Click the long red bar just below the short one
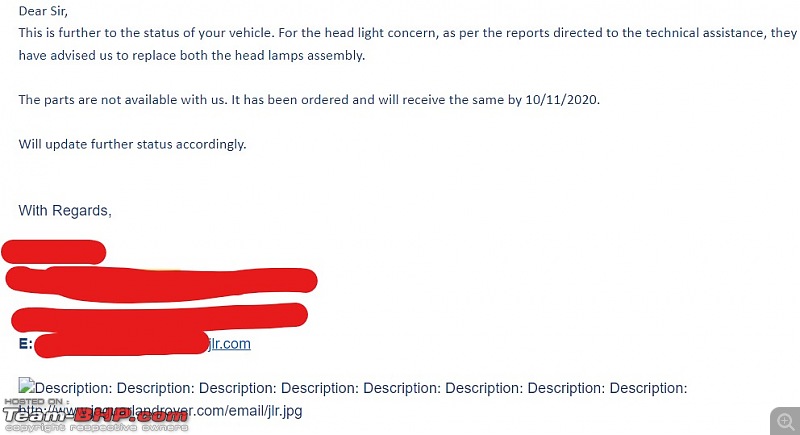This screenshot has width=800, height=435. tap(161, 282)
